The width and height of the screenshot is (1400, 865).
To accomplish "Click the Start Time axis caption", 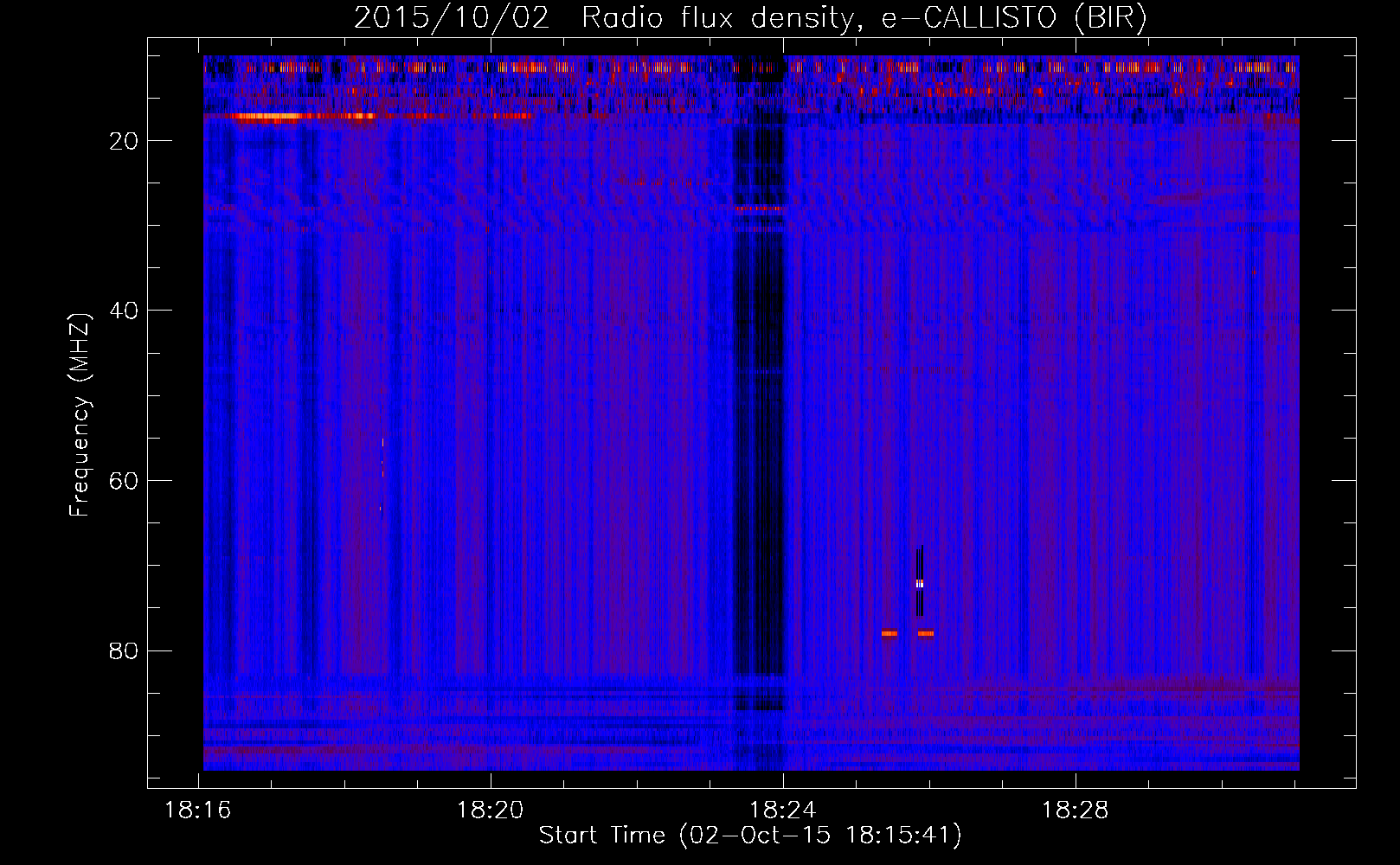I will pos(750,836).
